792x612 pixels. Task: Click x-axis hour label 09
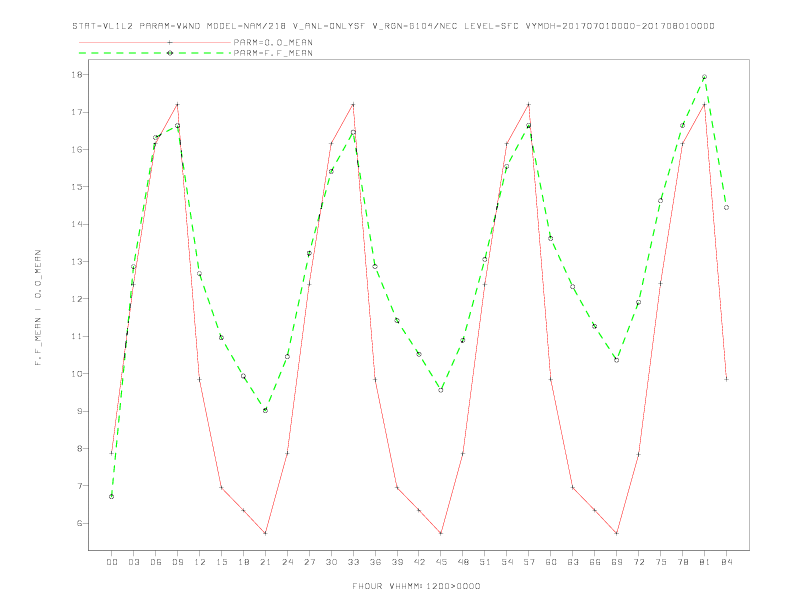pyautogui.click(x=177, y=562)
